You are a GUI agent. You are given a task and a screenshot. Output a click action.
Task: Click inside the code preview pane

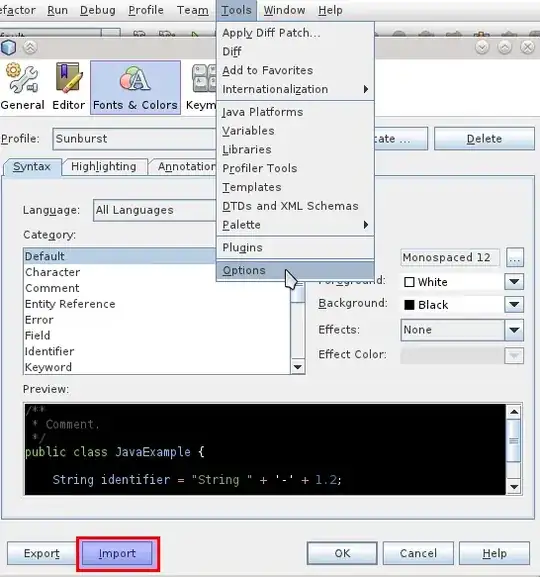point(265,449)
